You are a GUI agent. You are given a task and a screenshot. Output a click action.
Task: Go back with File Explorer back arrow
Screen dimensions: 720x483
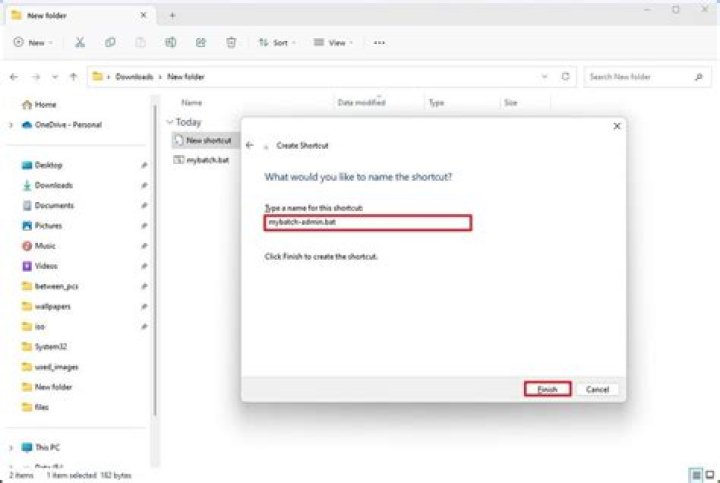pos(14,77)
